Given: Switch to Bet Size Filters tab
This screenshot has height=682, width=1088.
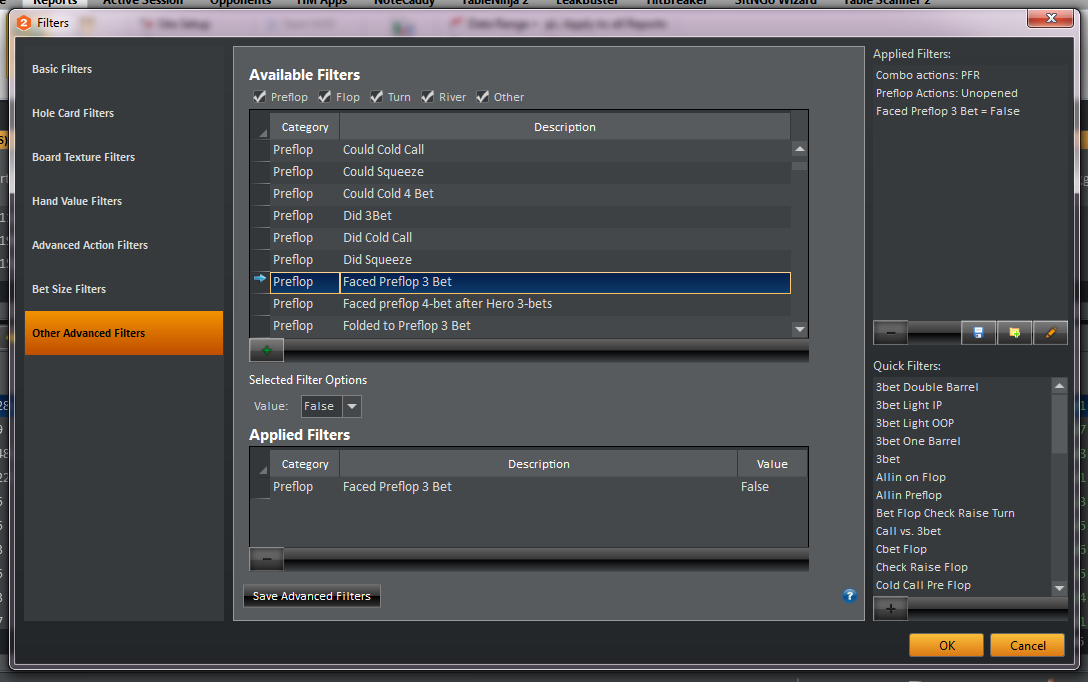Looking at the screenshot, I should point(69,289).
